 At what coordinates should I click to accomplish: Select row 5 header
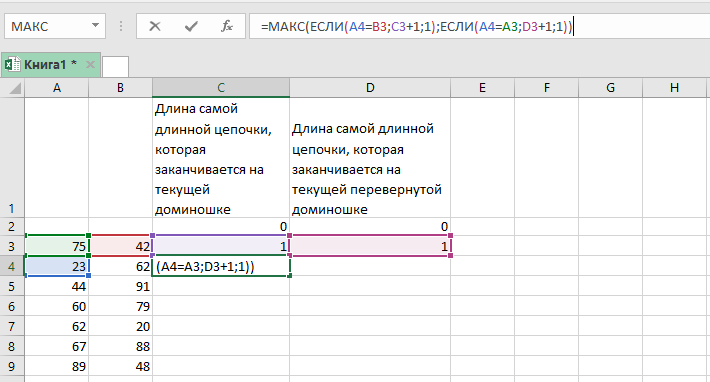(x=12, y=286)
